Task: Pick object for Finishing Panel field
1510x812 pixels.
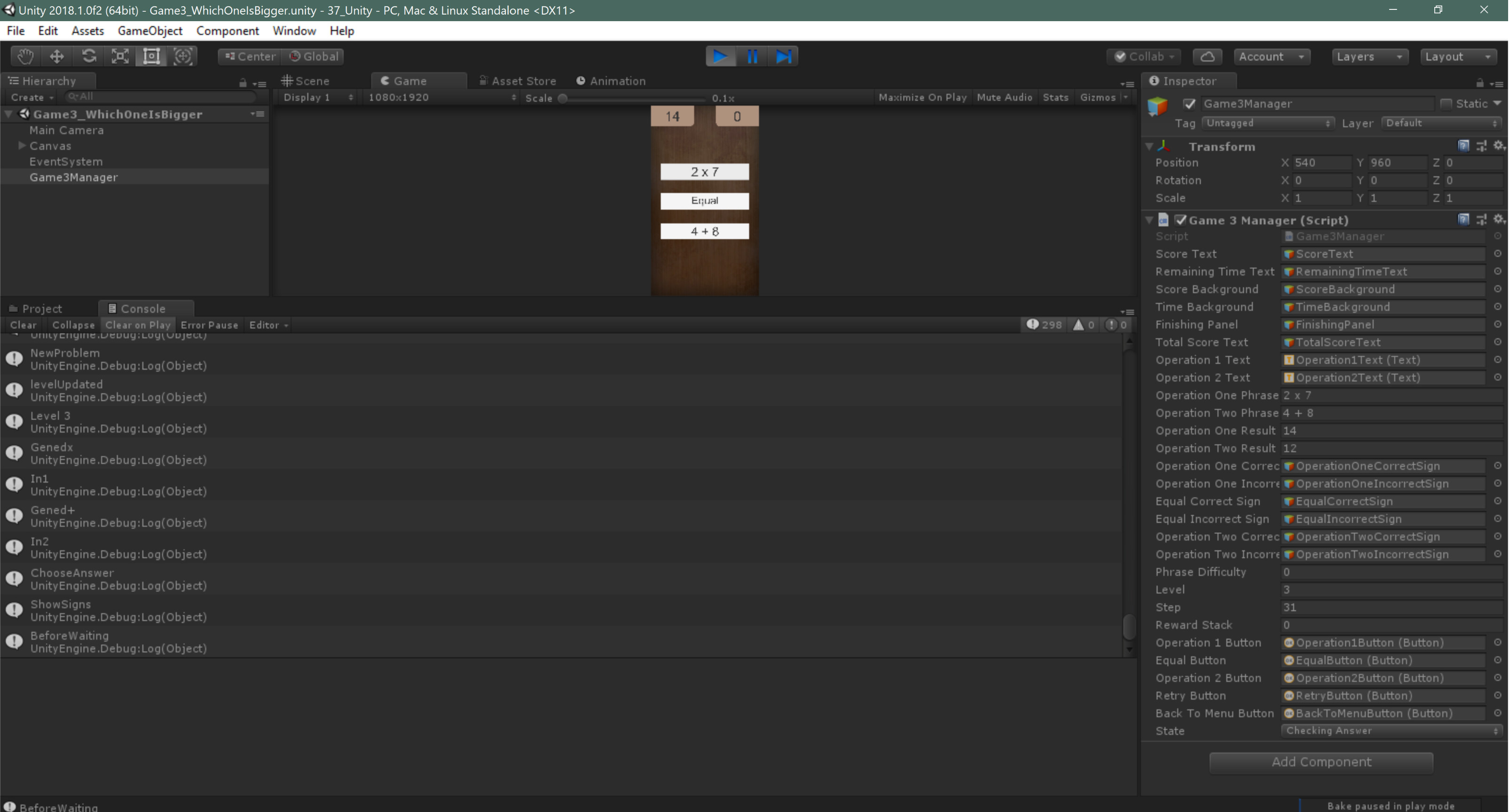Action: (1498, 325)
